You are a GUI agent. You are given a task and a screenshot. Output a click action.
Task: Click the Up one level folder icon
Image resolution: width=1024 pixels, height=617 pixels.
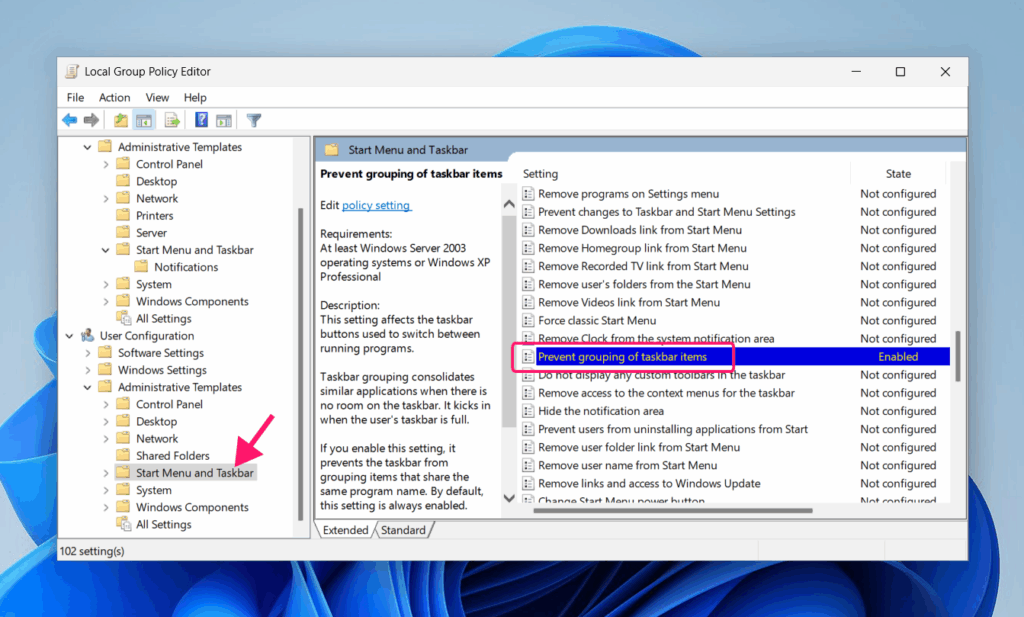121,120
